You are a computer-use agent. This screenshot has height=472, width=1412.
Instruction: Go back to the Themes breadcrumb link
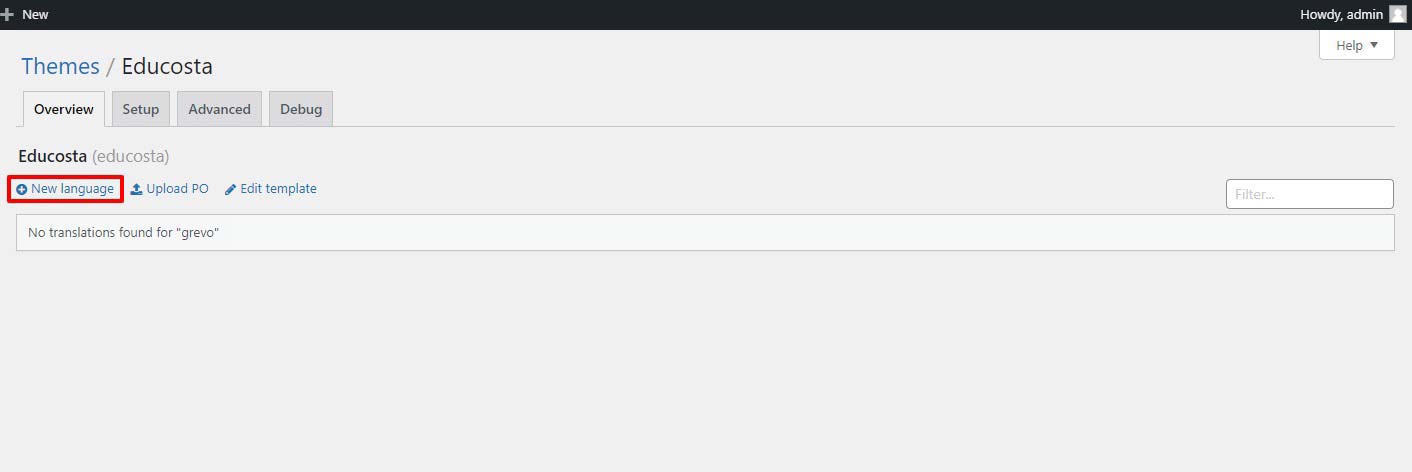tap(60, 67)
